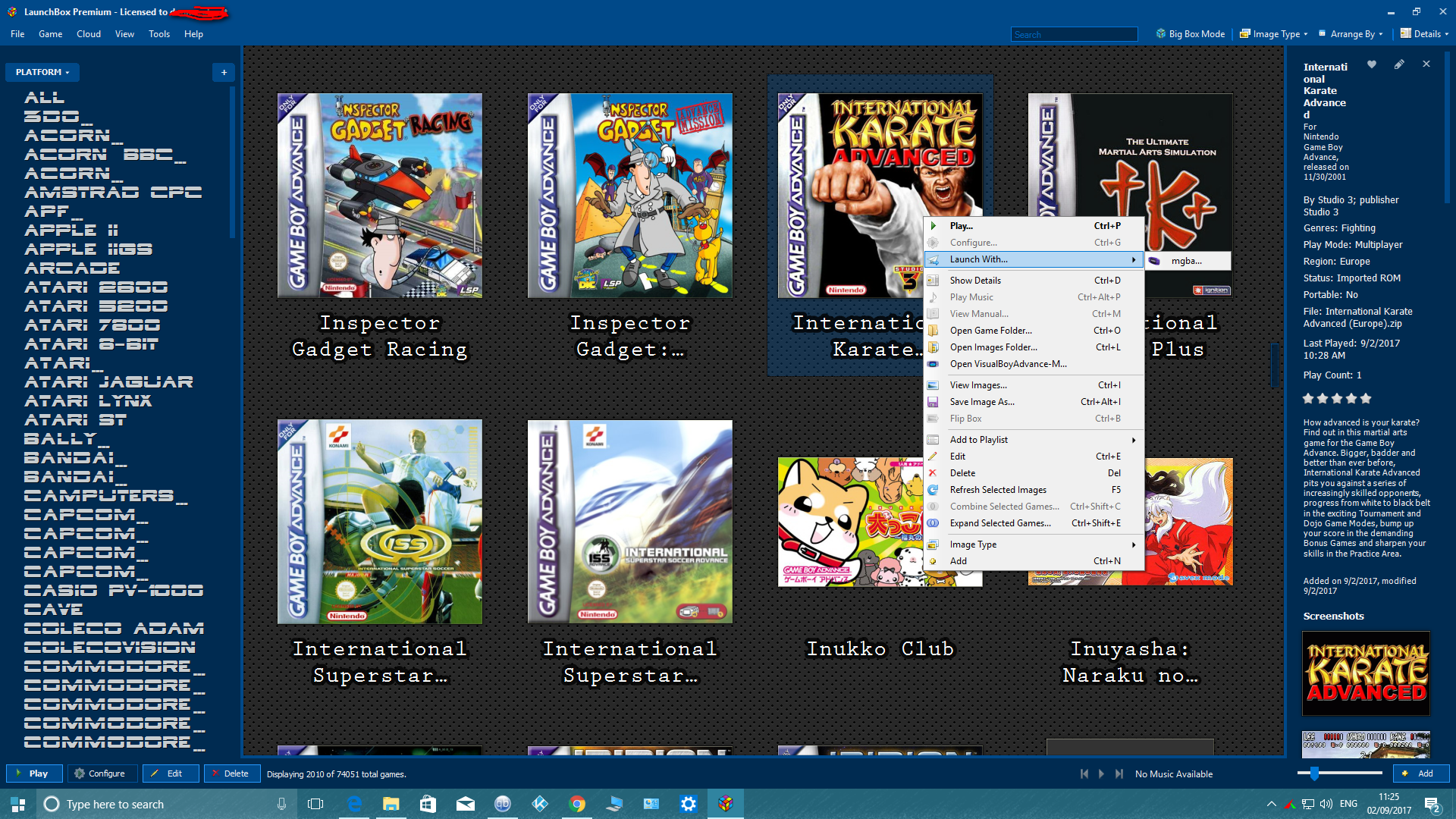The height and width of the screenshot is (819, 1456).
Task: Select ARCADE in the platform list
Action: pyautogui.click(x=72, y=268)
